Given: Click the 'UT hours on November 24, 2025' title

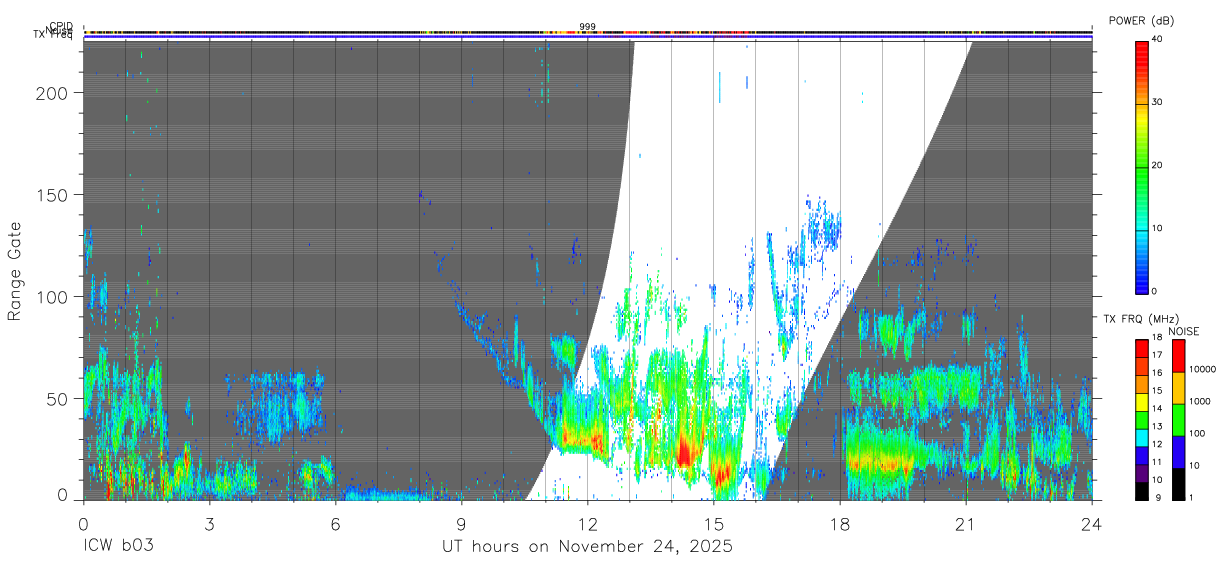Looking at the screenshot, I should tap(587, 547).
